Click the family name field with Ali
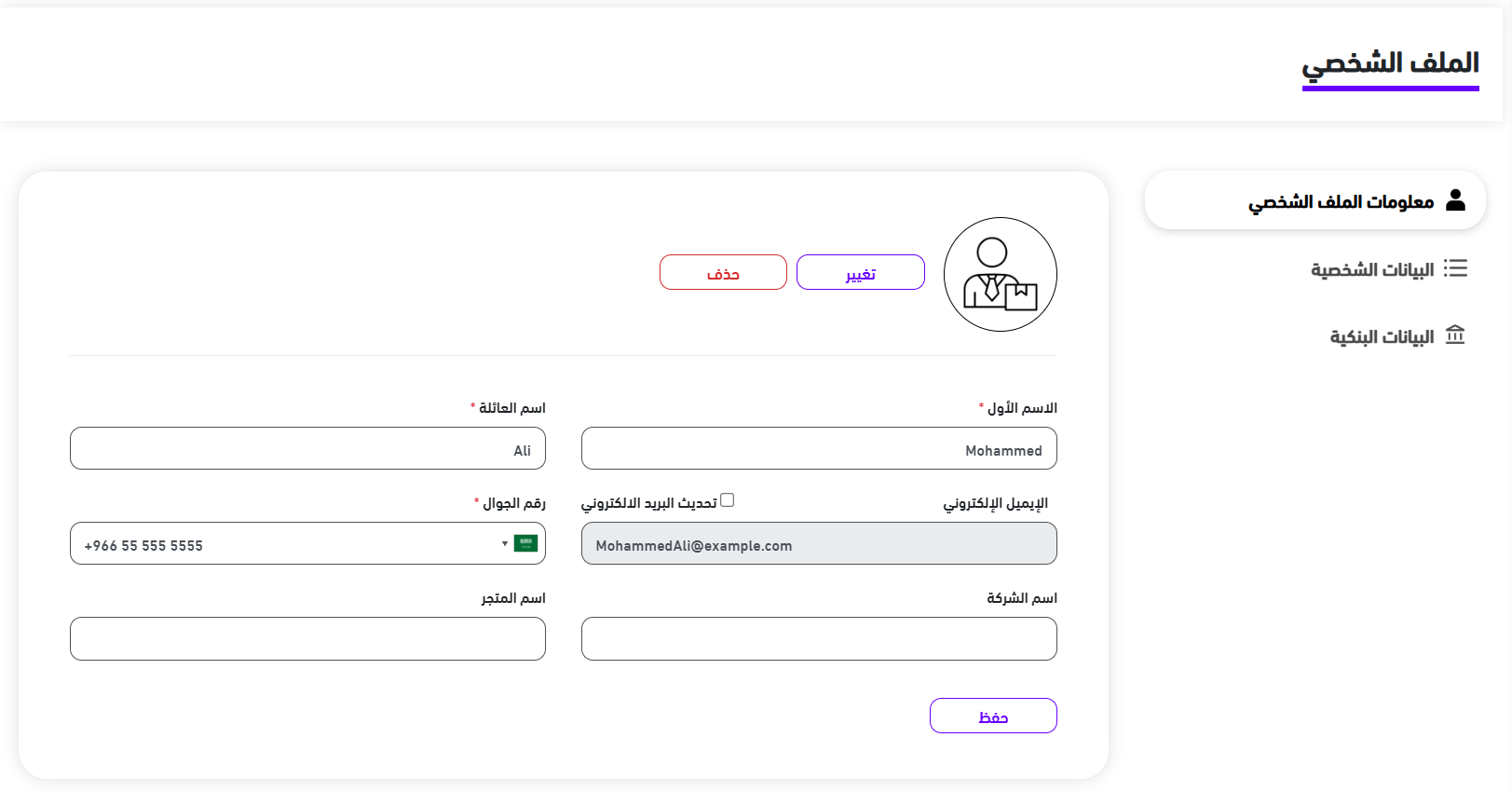Viewport: 1512px width, 792px height. click(307, 449)
